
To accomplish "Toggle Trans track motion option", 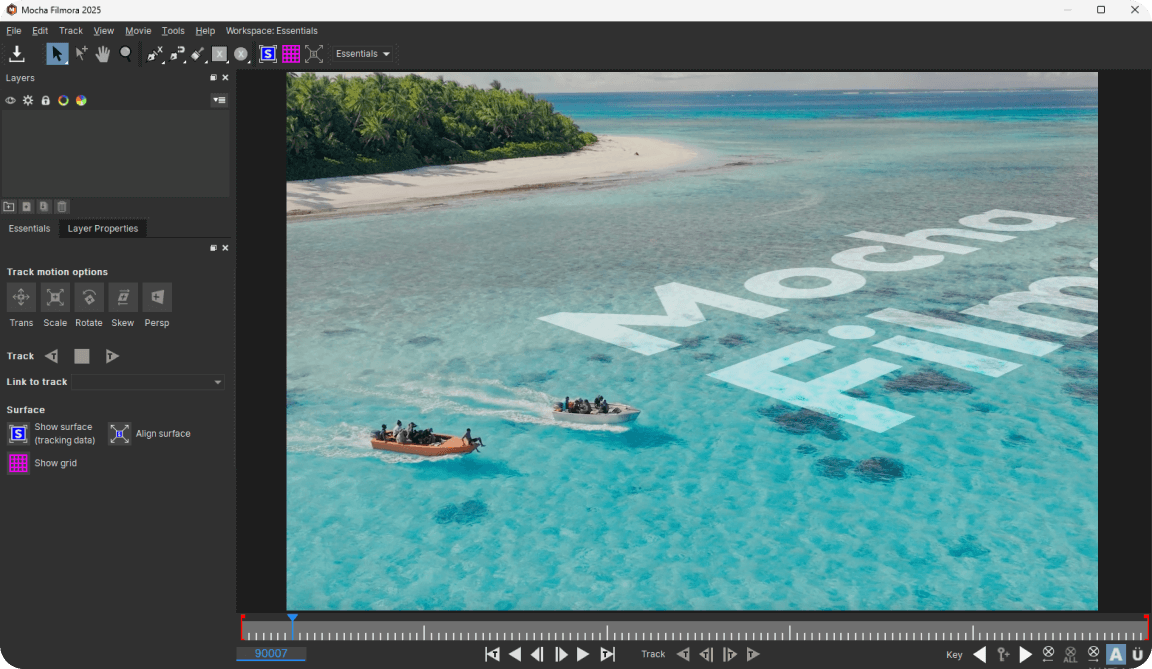I will 21,297.
